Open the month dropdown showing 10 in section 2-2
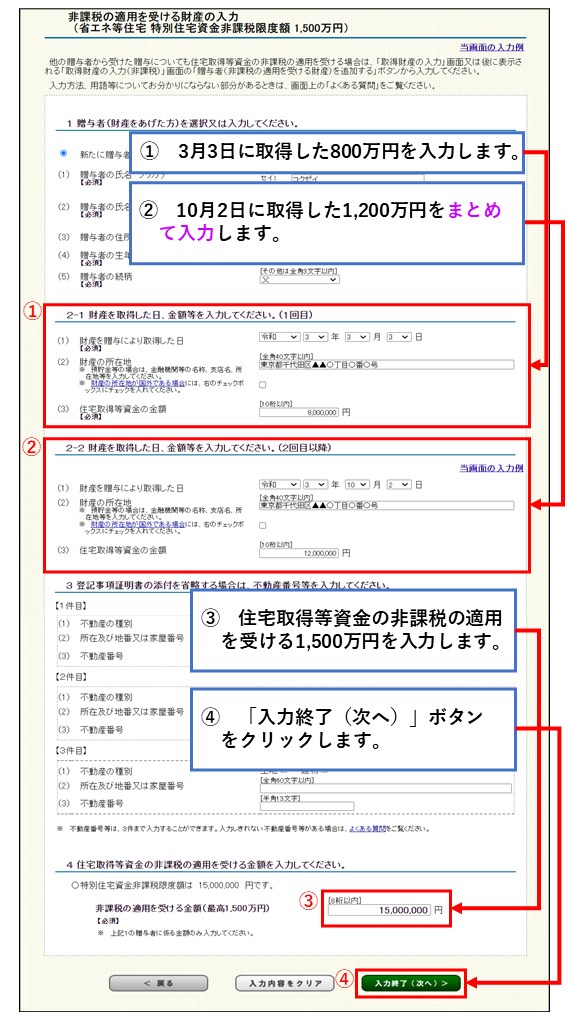Screen dimensions: 567x1021 coord(357,485)
